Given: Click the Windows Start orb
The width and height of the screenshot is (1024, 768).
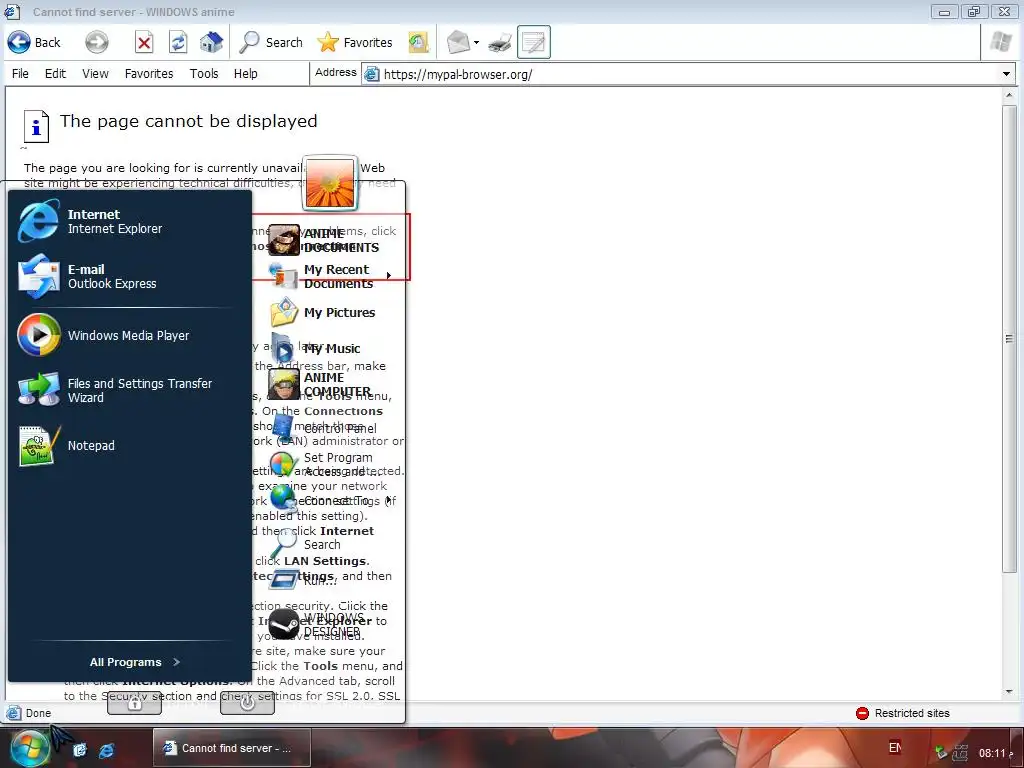Looking at the screenshot, I should point(28,748).
